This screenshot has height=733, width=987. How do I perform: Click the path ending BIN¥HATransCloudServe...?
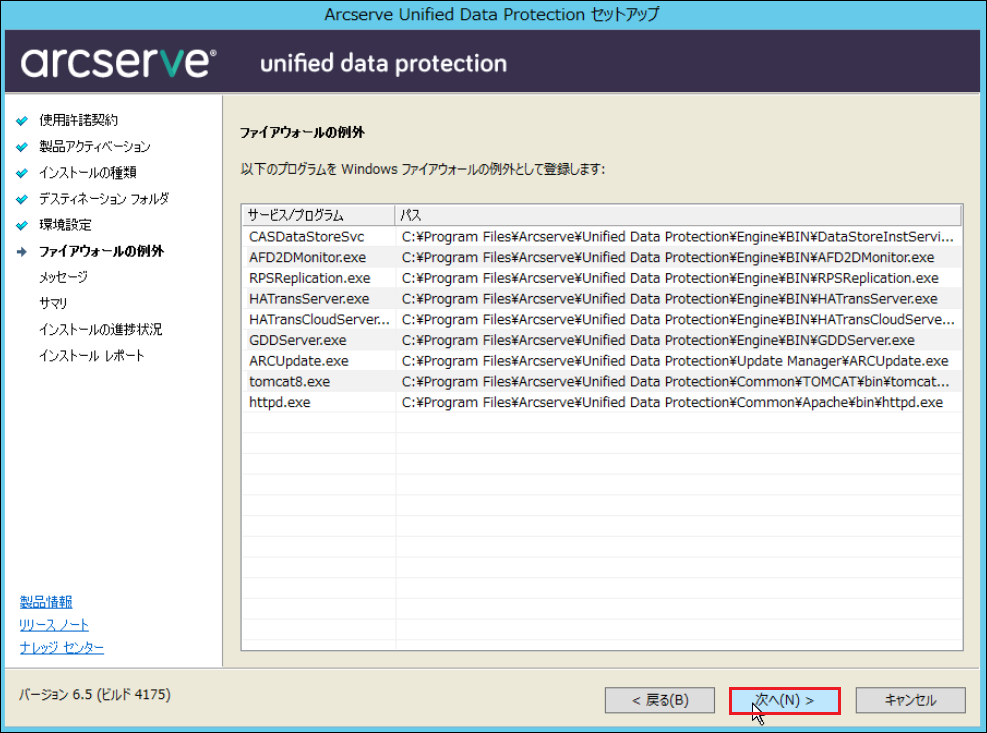tap(678, 320)
